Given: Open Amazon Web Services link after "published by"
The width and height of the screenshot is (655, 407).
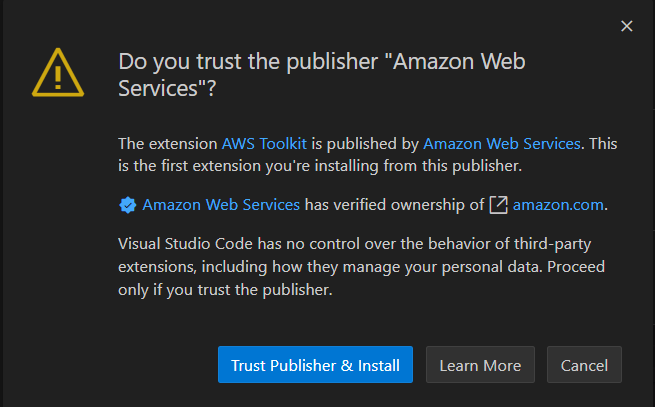Looking at the screenshot, I should 501,143.
